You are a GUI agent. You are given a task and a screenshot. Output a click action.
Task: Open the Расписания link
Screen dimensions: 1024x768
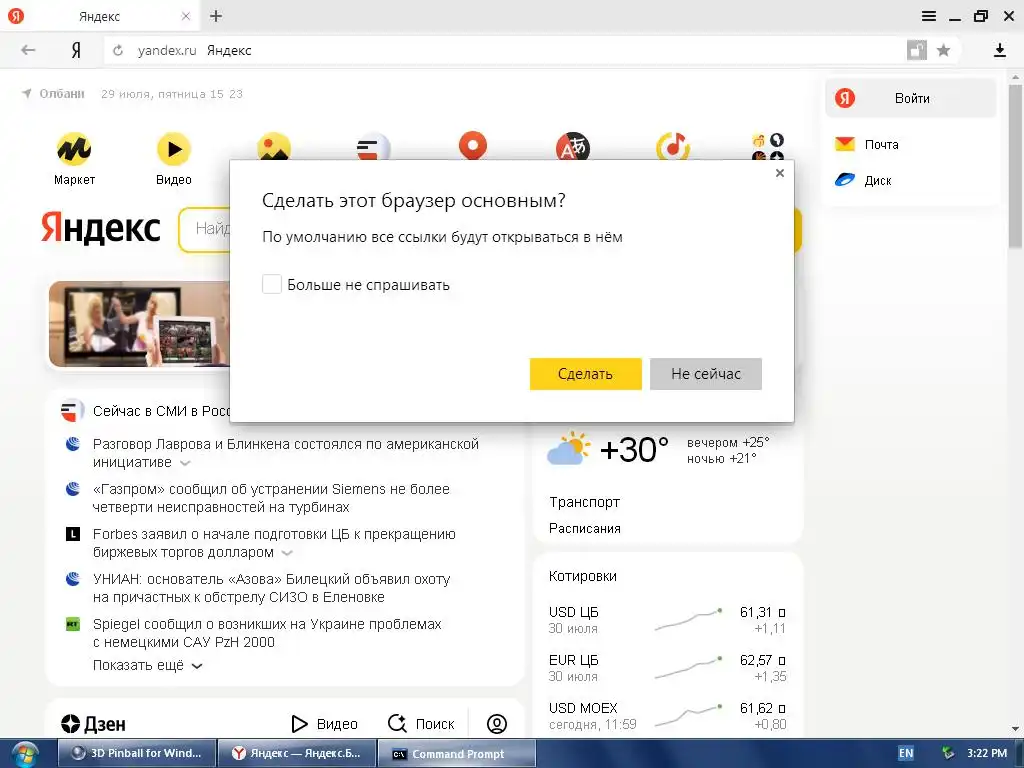584,528
